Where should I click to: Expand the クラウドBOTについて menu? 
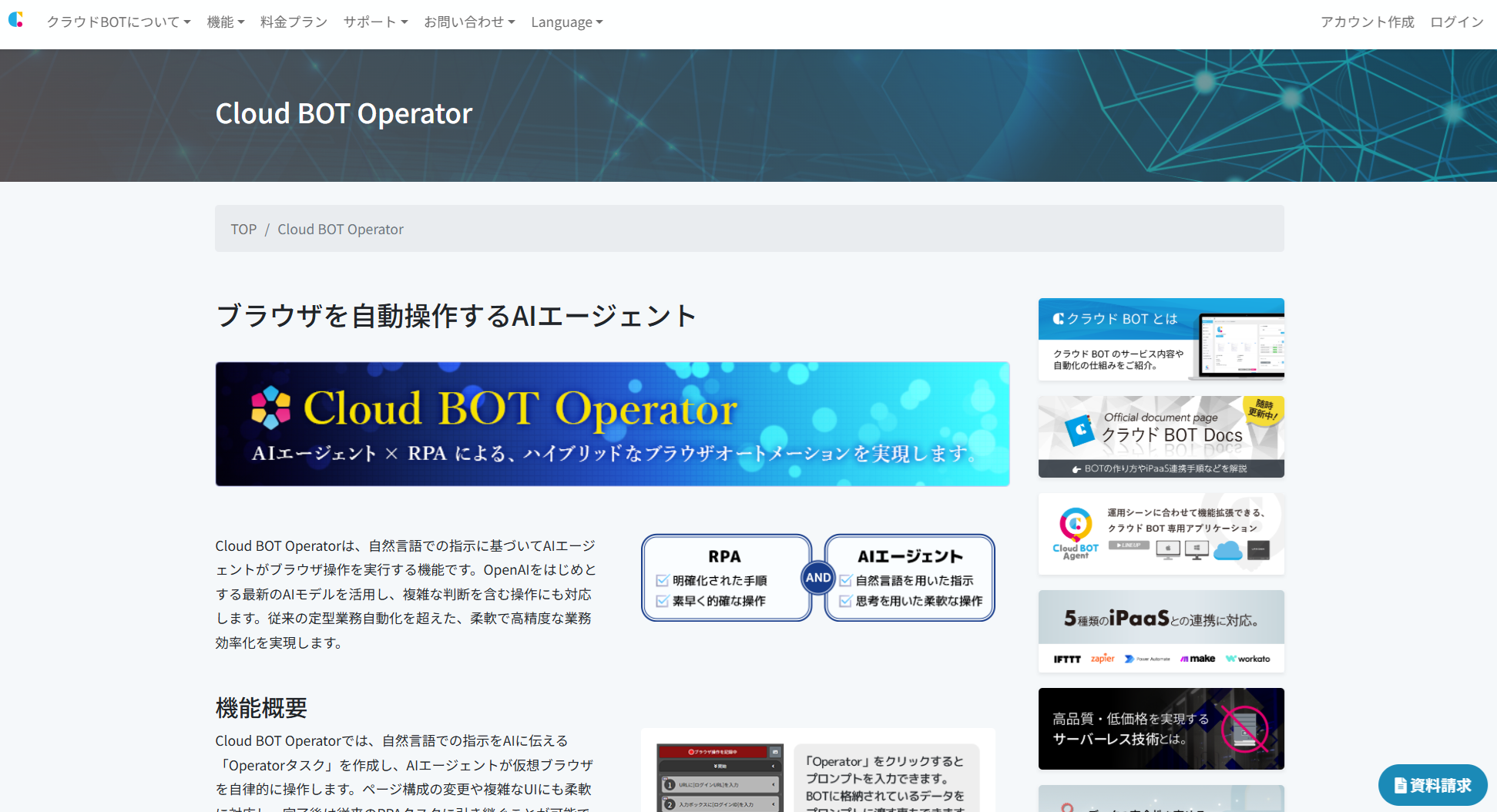point(119,22)
